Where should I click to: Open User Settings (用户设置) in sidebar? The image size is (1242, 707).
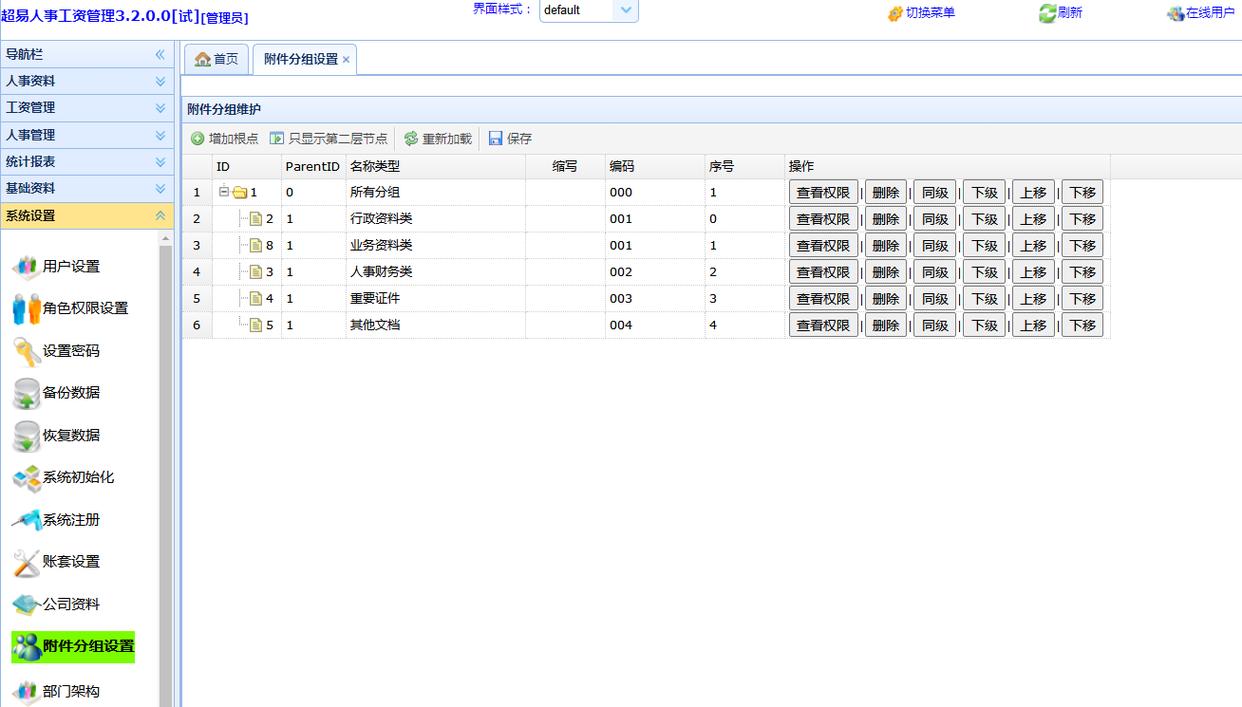pos(70,266)
